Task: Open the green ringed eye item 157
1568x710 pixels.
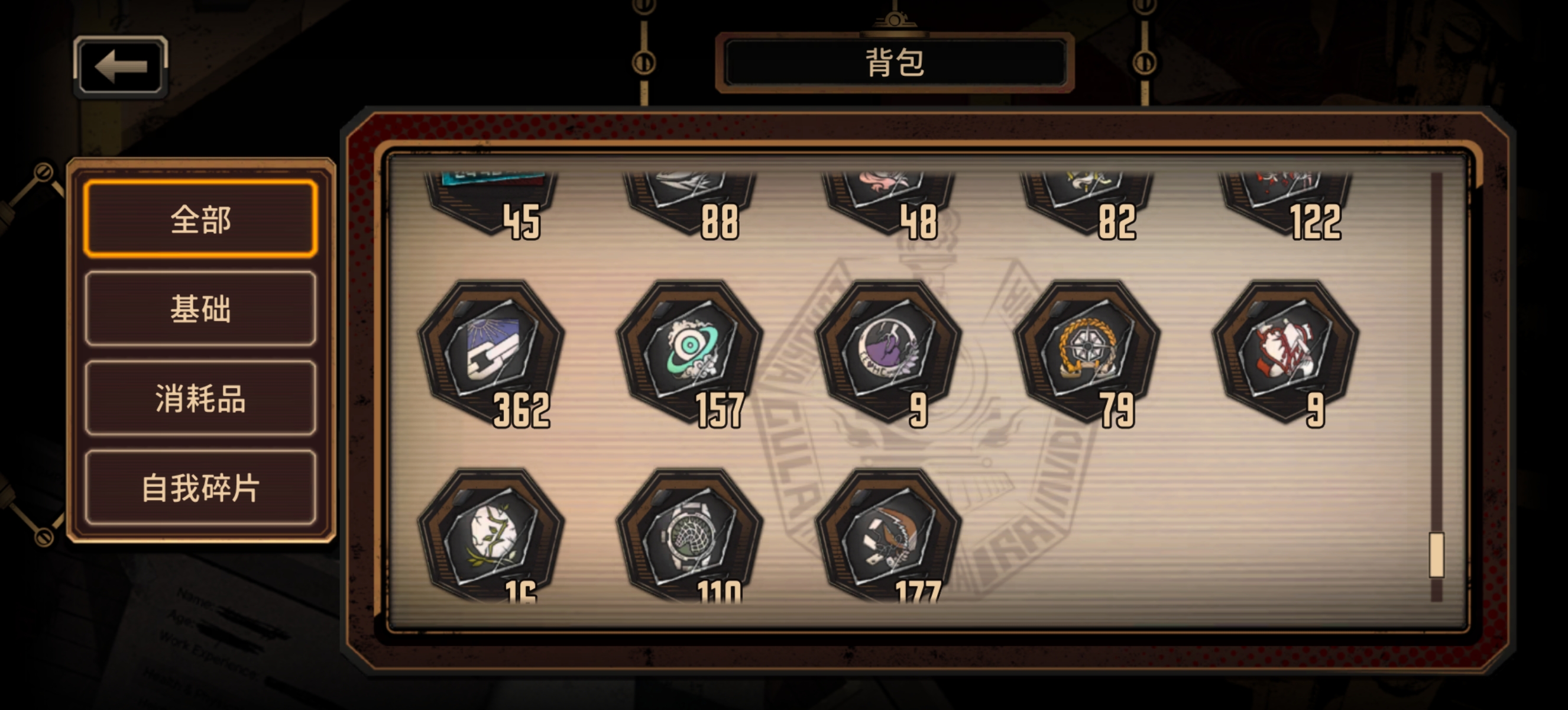Action: (689, 353)
